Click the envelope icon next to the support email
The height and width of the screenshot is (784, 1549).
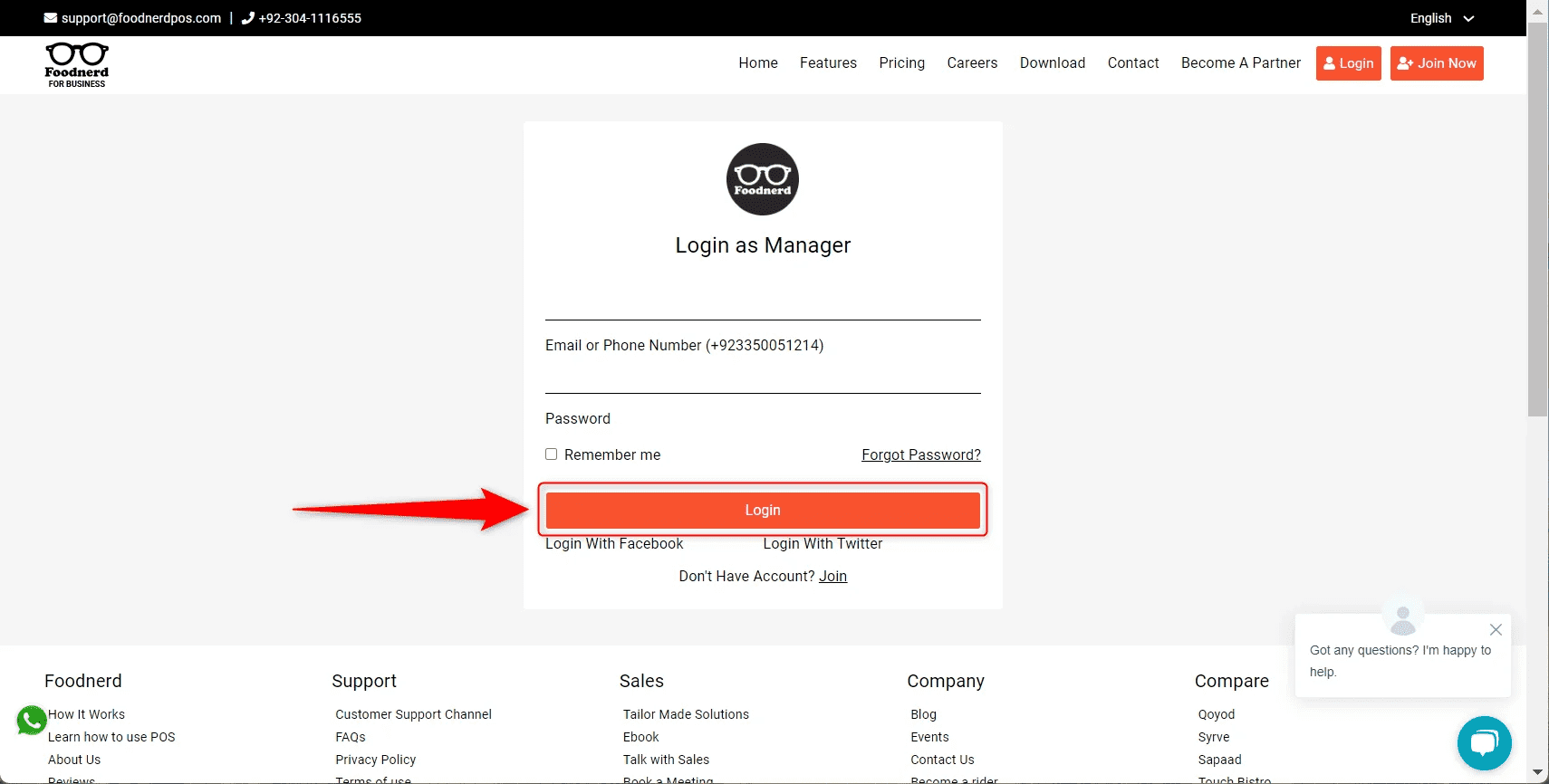click(51, 18)
